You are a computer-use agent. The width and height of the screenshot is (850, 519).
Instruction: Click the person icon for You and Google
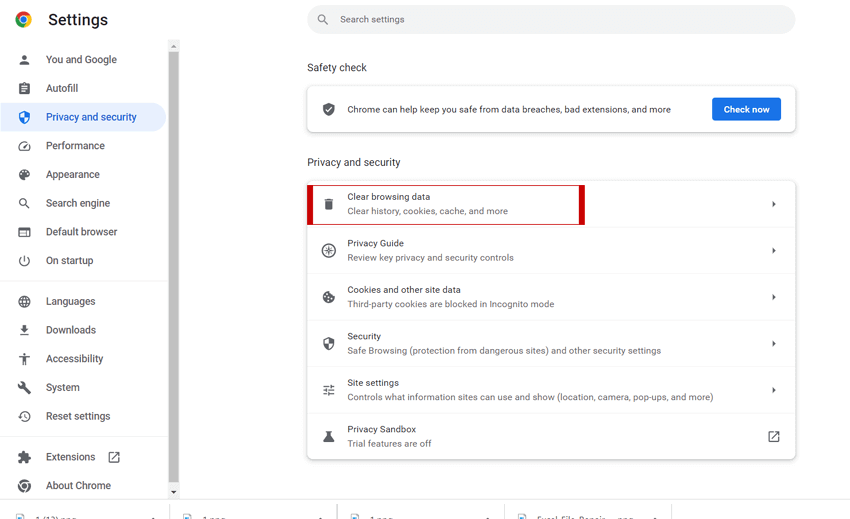click(x=24, y=60)
